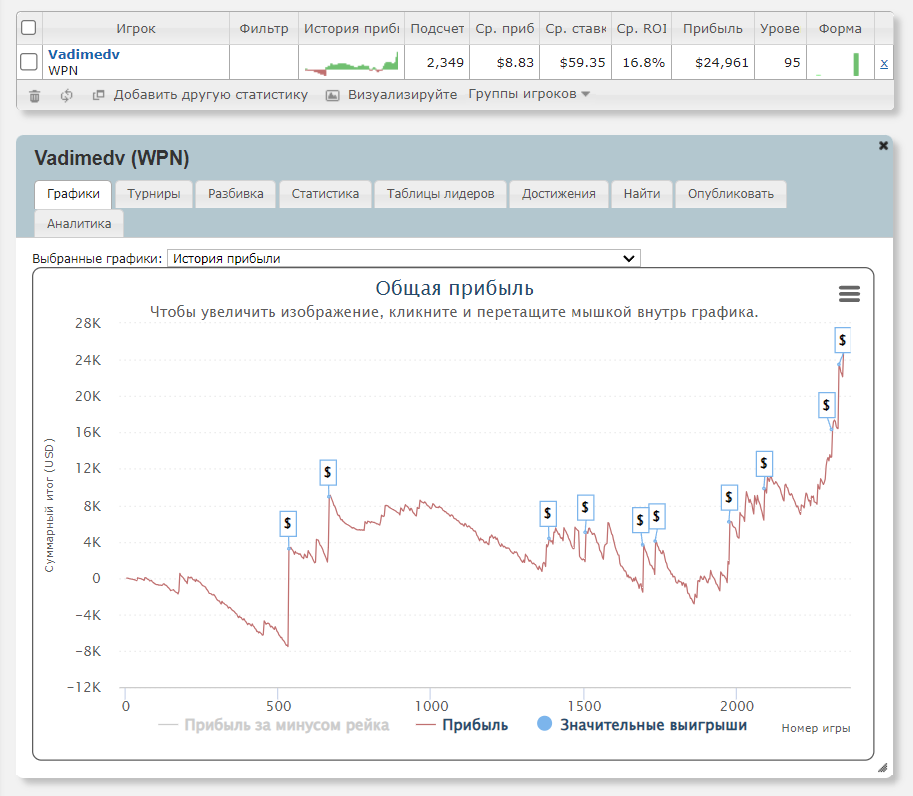913x796 pixels.
Task: Open the Vadimedv player link
Action: coord(84,55)
